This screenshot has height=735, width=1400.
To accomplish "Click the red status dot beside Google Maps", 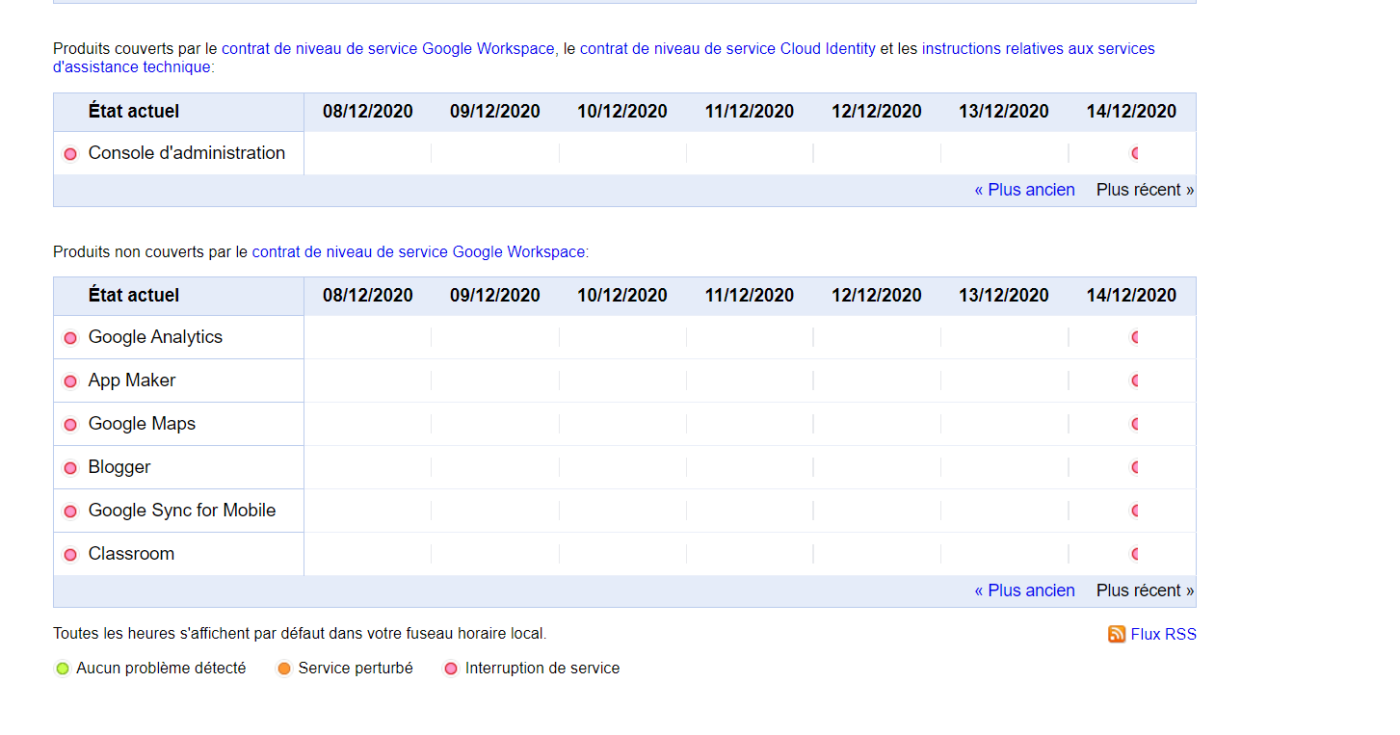I will [70, 425].
